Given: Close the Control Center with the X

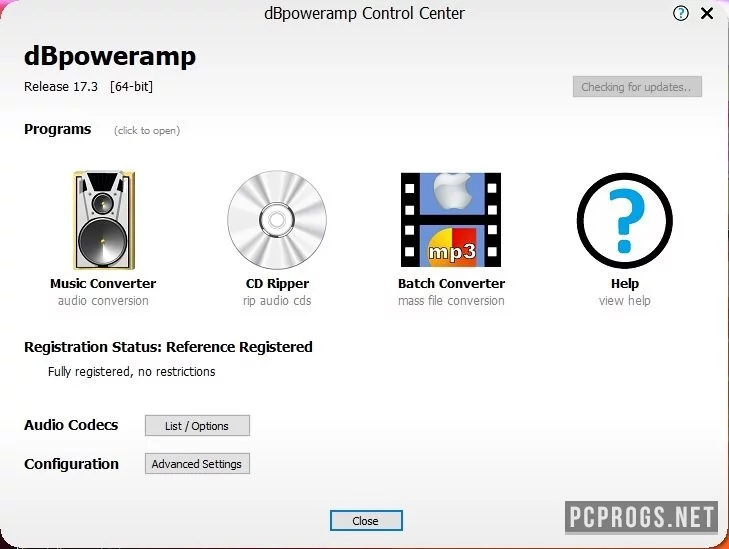Looking at the screenshot, I should (707, 13).
